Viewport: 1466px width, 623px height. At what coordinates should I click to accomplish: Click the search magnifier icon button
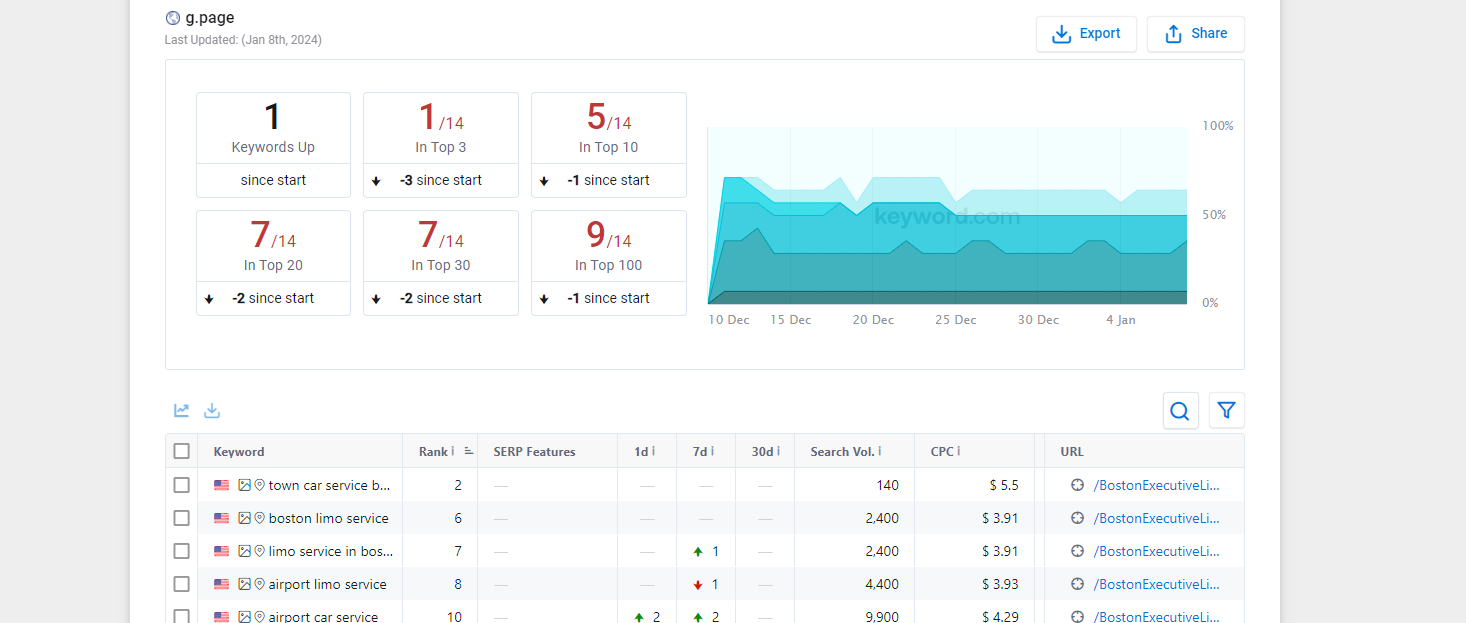[x=1180, y=411]
